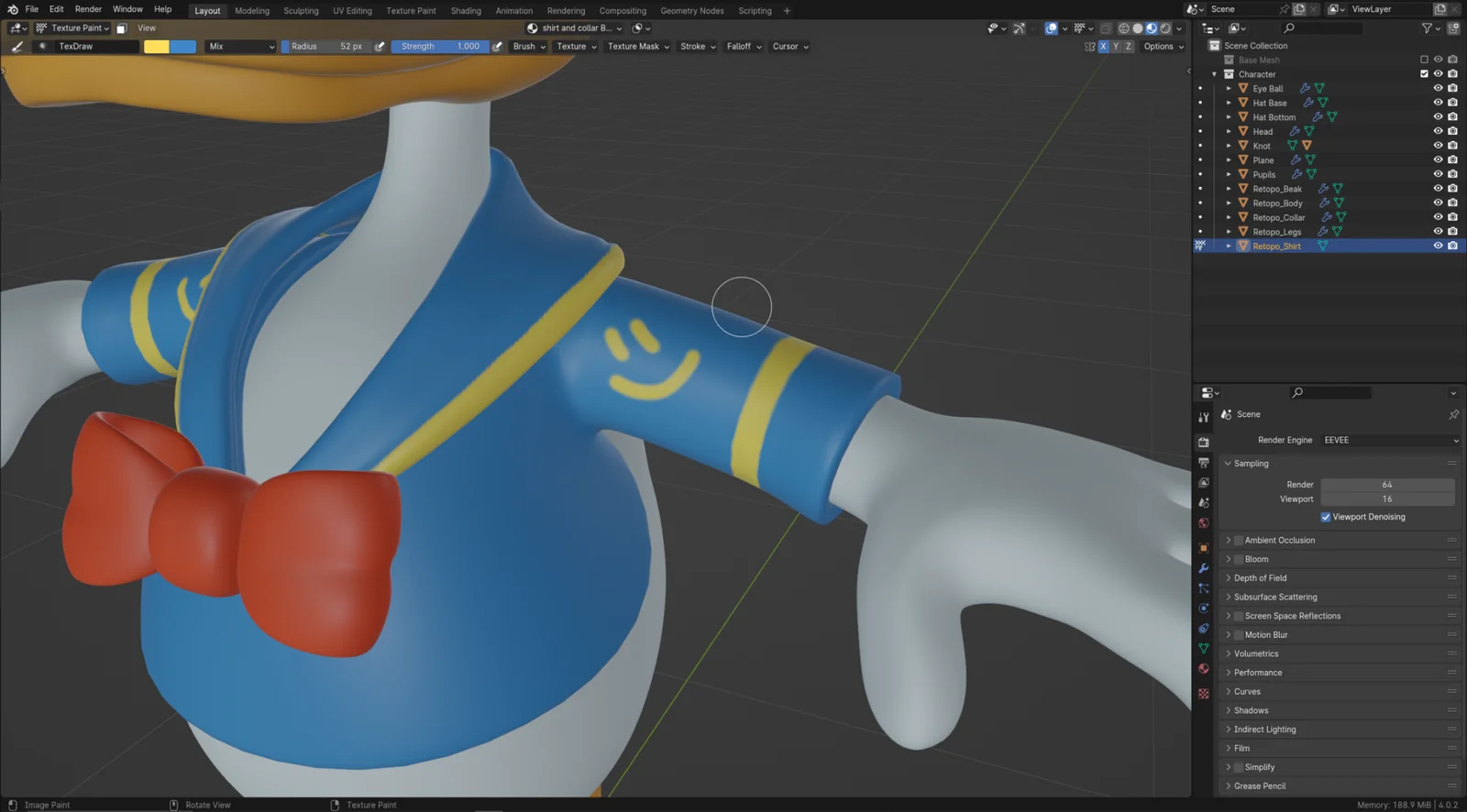Switch viewport to Wireframe shading

tap(1124, 28)
